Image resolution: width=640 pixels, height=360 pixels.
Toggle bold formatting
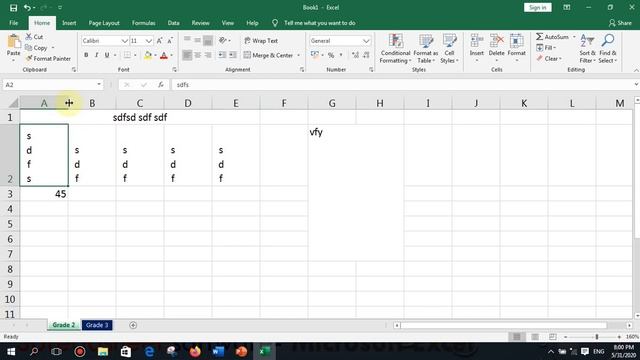(x=86, y=55)
